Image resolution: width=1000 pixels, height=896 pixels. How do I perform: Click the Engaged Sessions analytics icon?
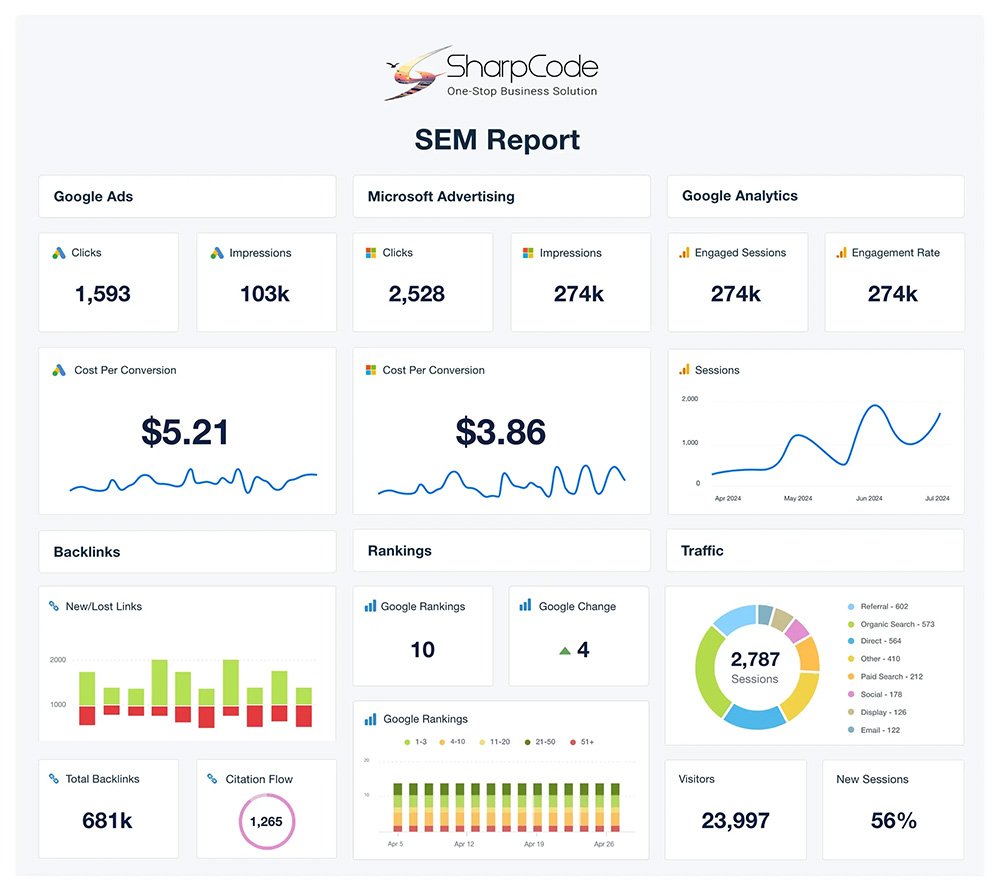point(684,253)
